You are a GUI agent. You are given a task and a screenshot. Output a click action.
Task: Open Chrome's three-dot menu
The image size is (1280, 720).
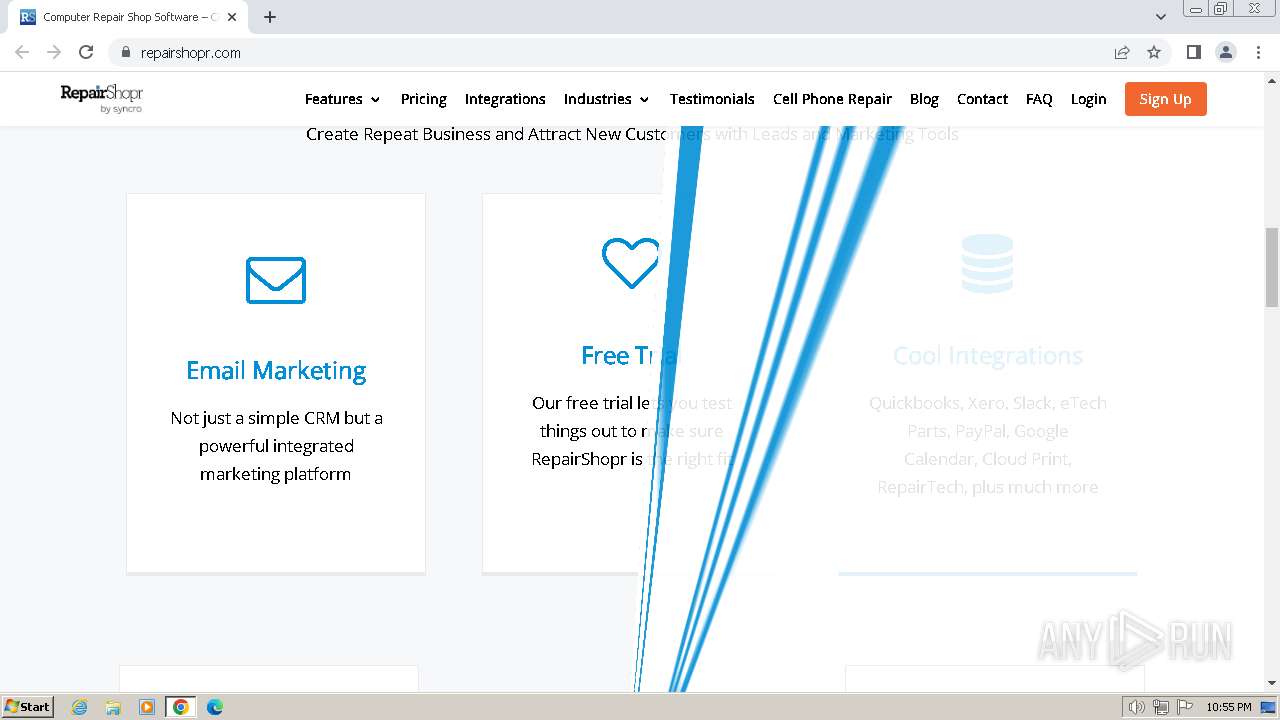(1258, 52)
